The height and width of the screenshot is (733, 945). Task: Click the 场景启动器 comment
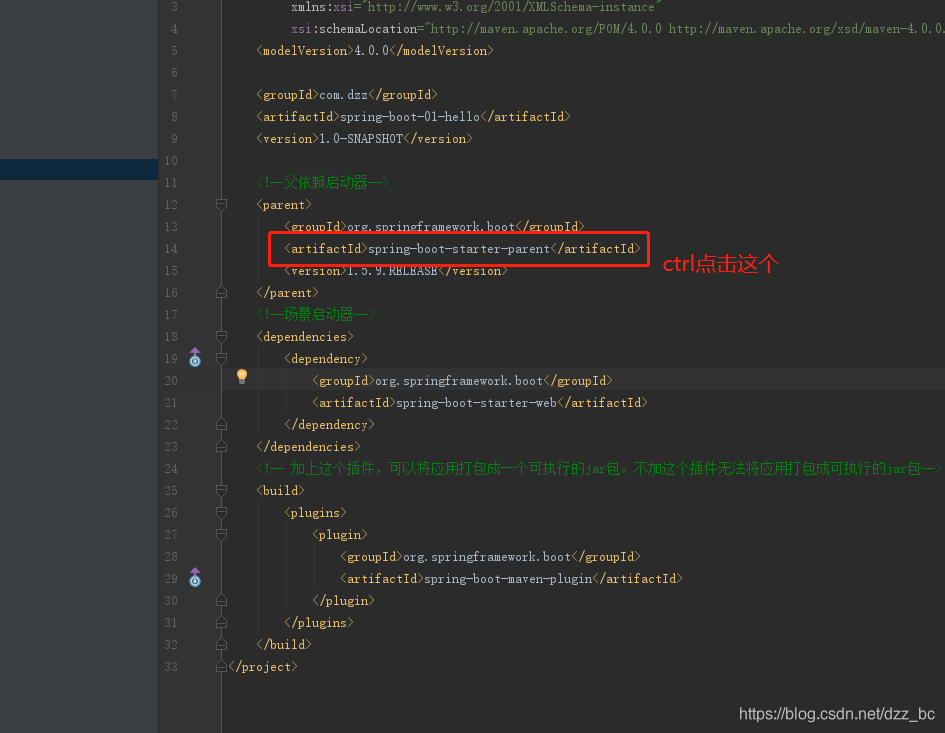pos(315,314)
